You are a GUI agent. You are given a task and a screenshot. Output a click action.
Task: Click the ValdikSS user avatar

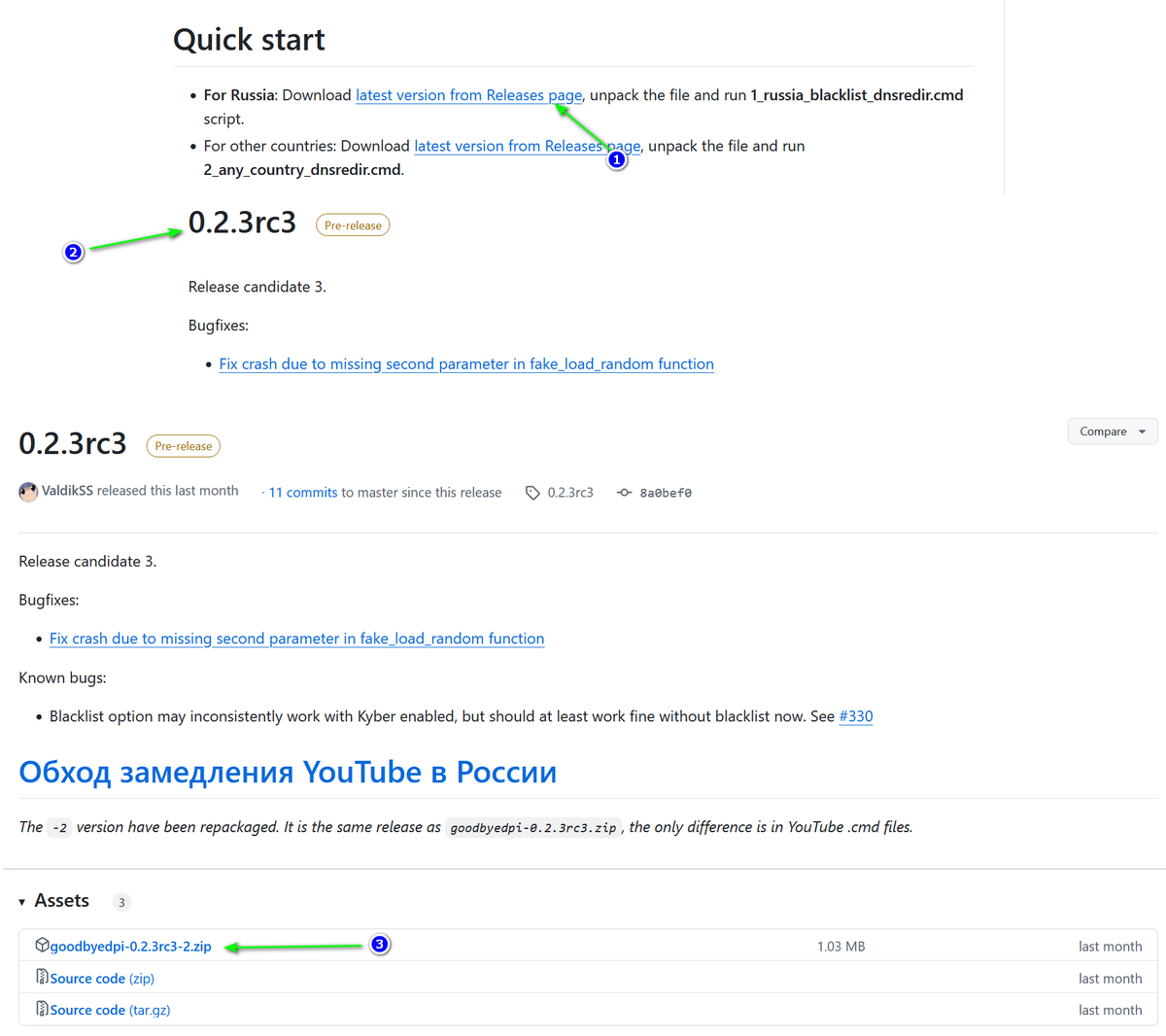tap(28, 492)
